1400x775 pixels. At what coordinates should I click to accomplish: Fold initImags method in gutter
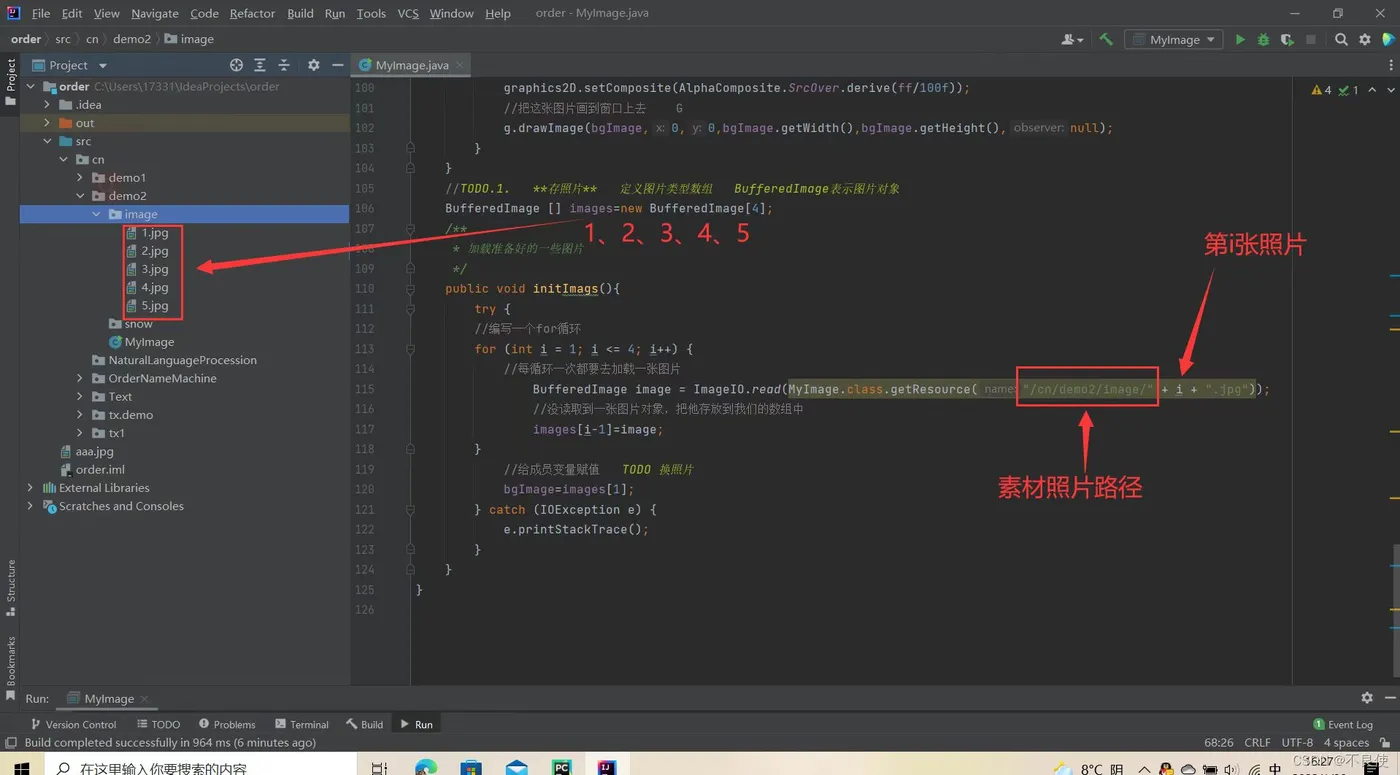click(410, 289)
